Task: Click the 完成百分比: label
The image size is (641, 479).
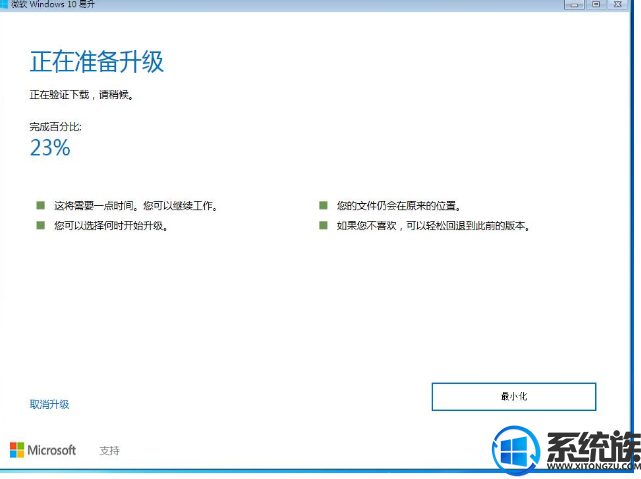Action: [x=55, y=127]
